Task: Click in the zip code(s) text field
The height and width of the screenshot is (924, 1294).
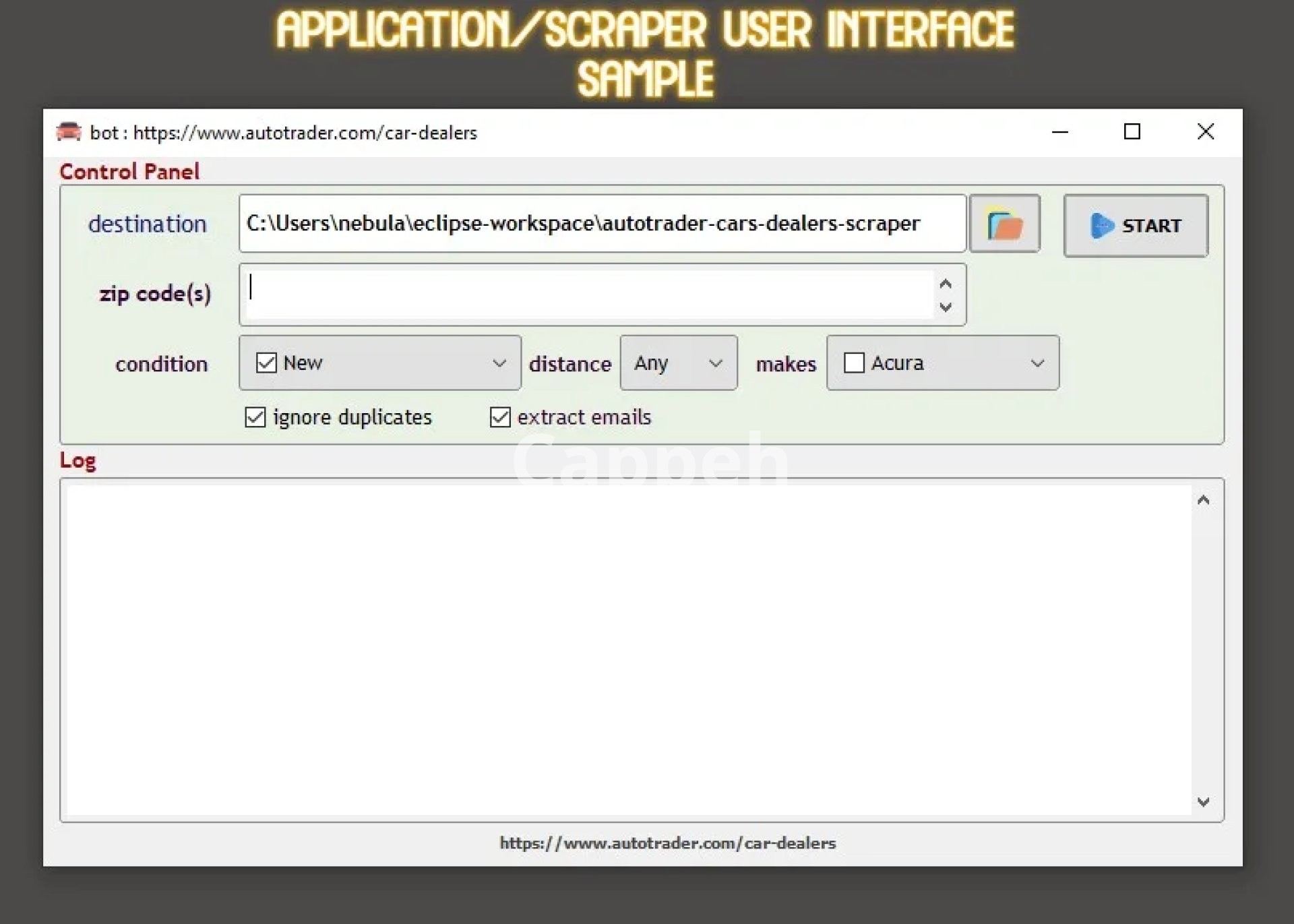Action: click(x=590, y=295)
